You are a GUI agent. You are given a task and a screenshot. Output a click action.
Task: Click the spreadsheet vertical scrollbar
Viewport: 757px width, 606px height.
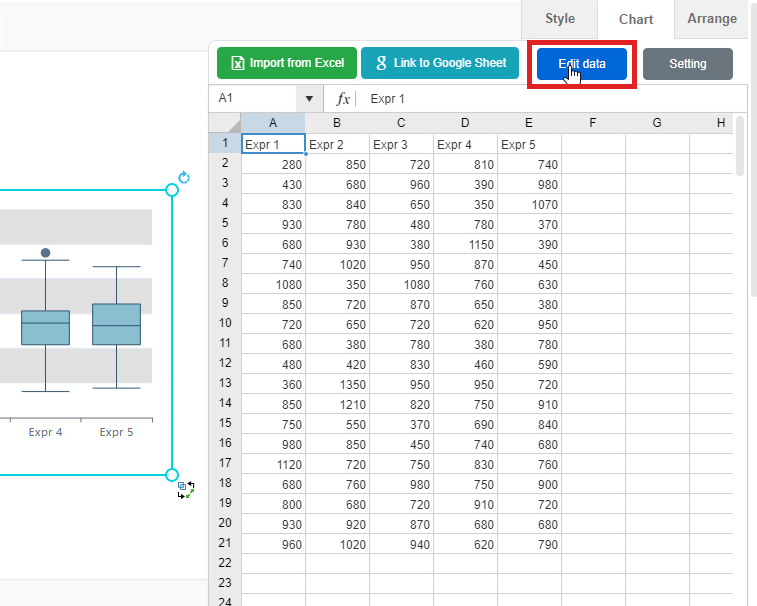point(740,145)
